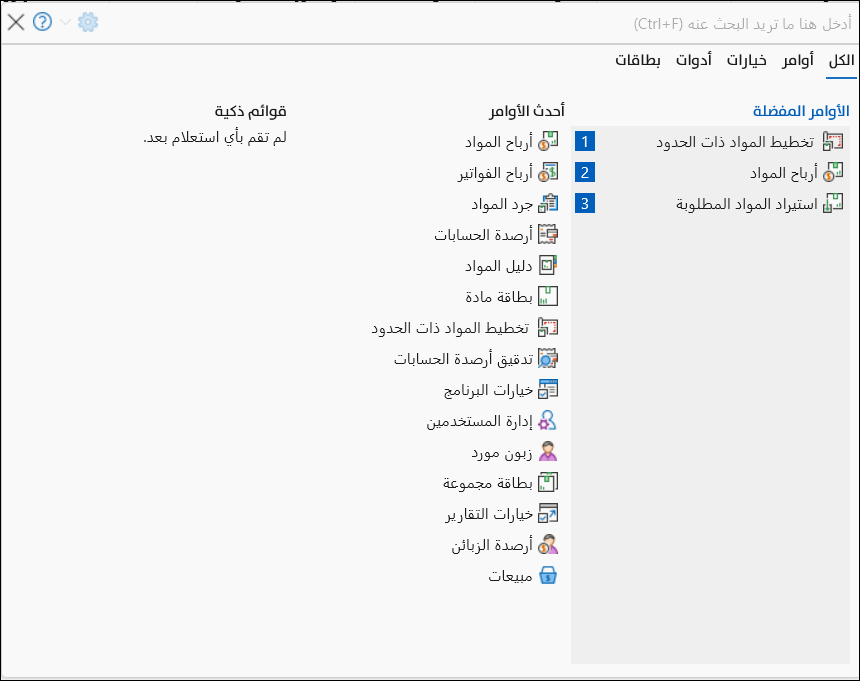
Task: Open the help question mark icon
Action: pos(42,22)
